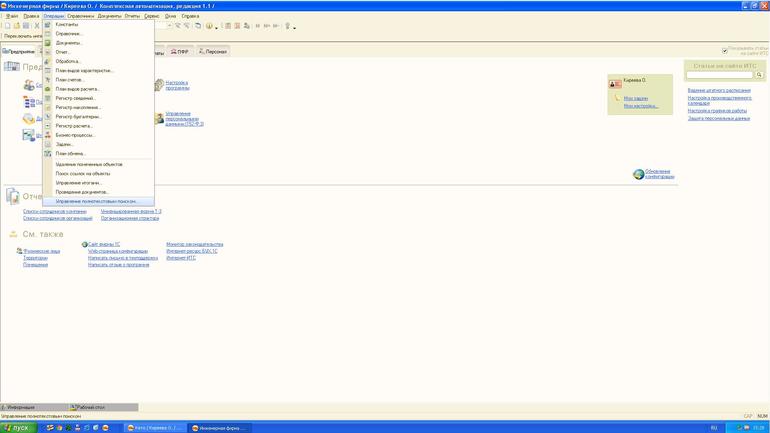Click the Документы icon in the dropdown menu

pyautogui.click(x=47, y=43)
